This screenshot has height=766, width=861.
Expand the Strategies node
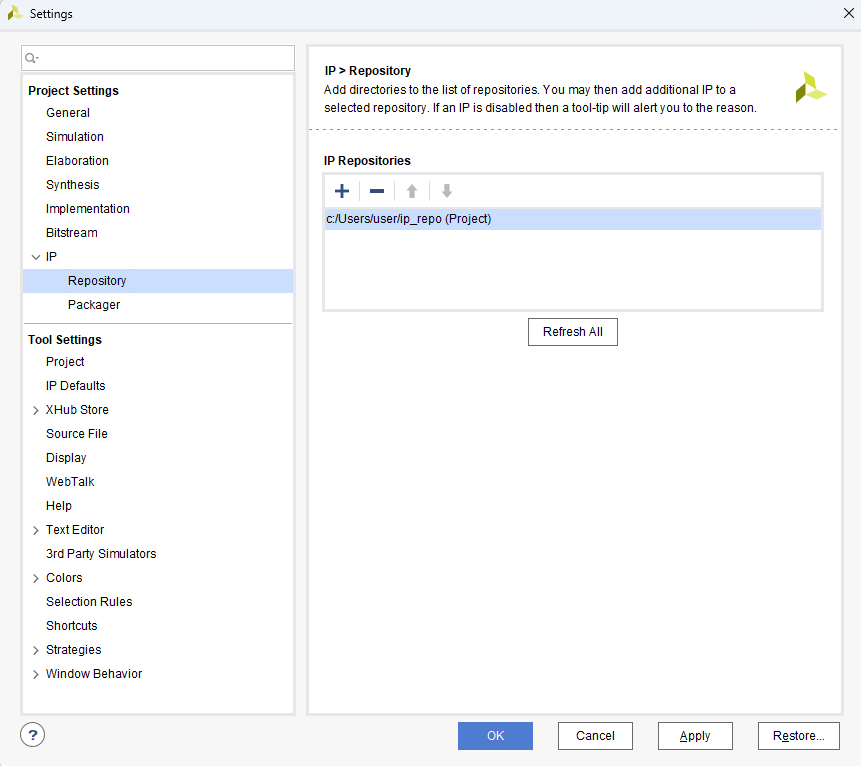tap(36, 650)
